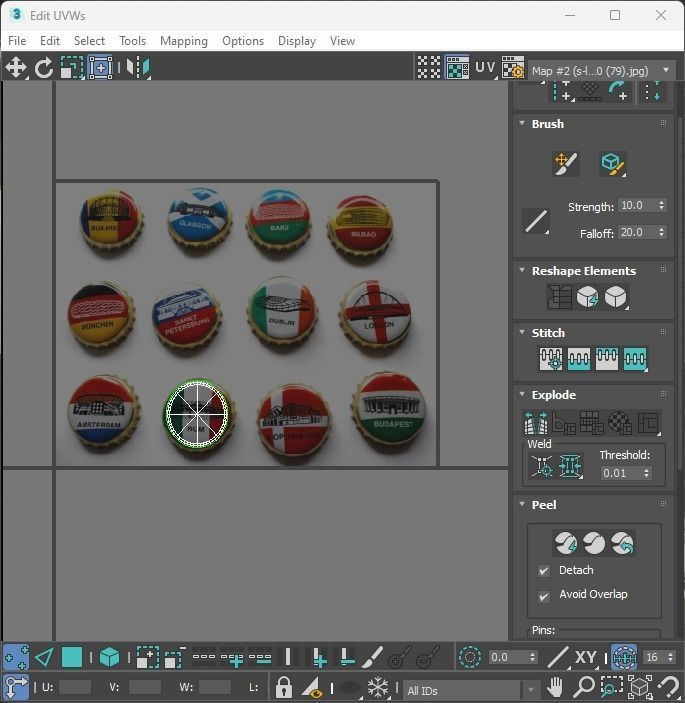Viewport: 685px width, 703px height.
Task: Click the selected Rome bottle cap UV cluster
Action: pos(197,414)
